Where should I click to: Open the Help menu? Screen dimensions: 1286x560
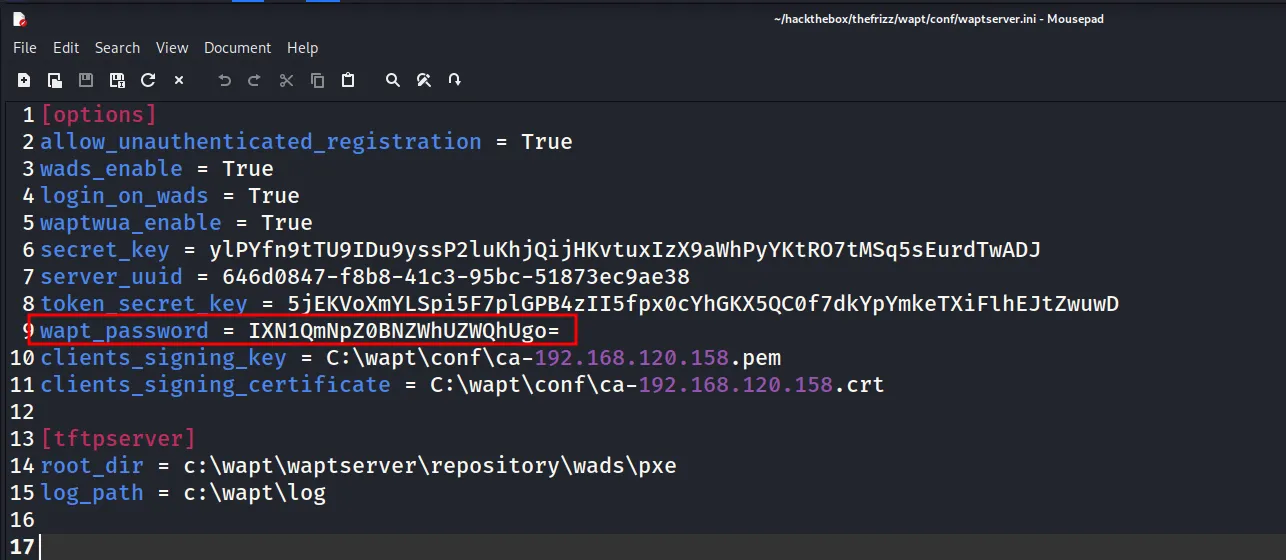(302, 48)
